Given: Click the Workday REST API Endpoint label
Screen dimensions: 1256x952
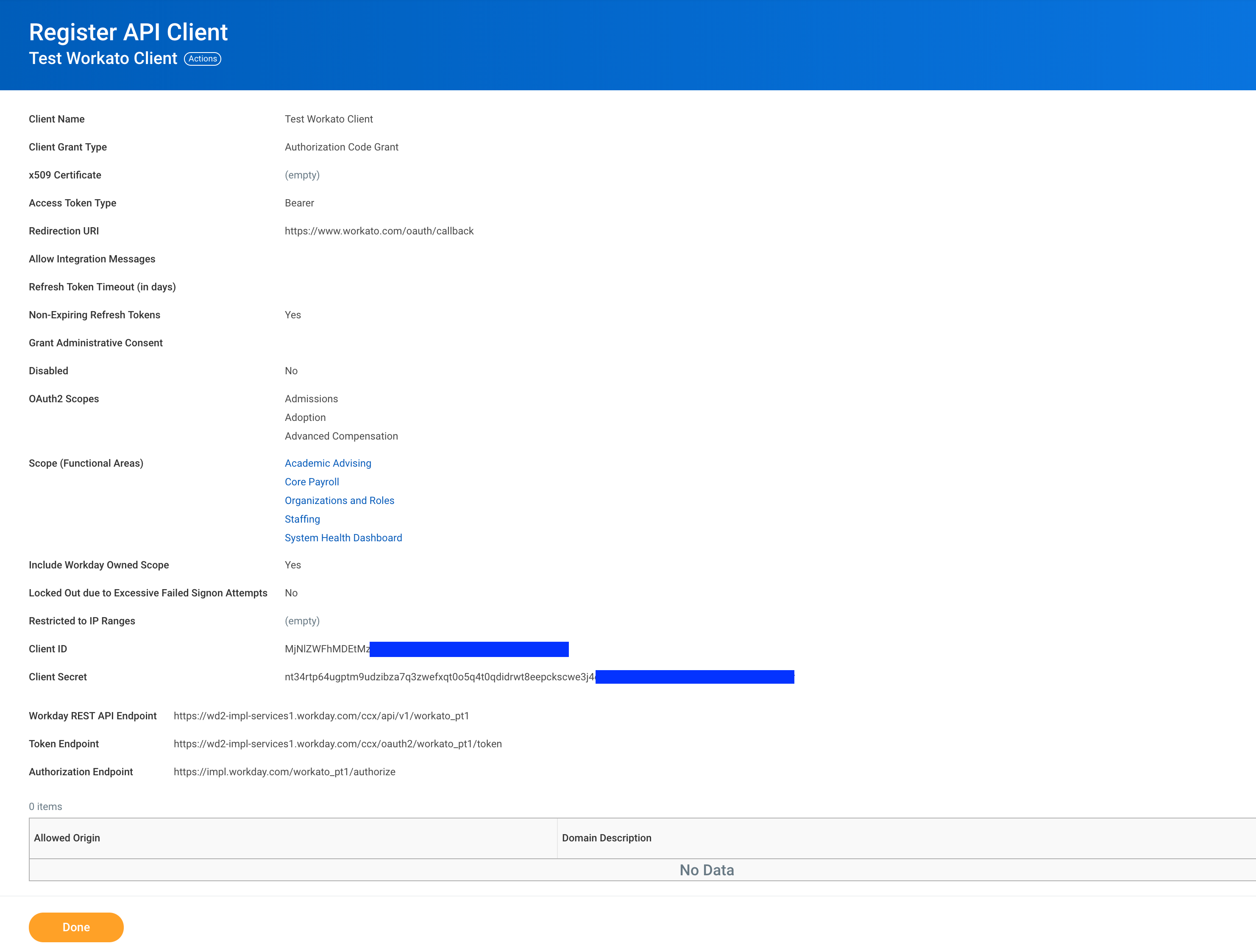Looking at the screenshot, I should click(x=92, y=716).
